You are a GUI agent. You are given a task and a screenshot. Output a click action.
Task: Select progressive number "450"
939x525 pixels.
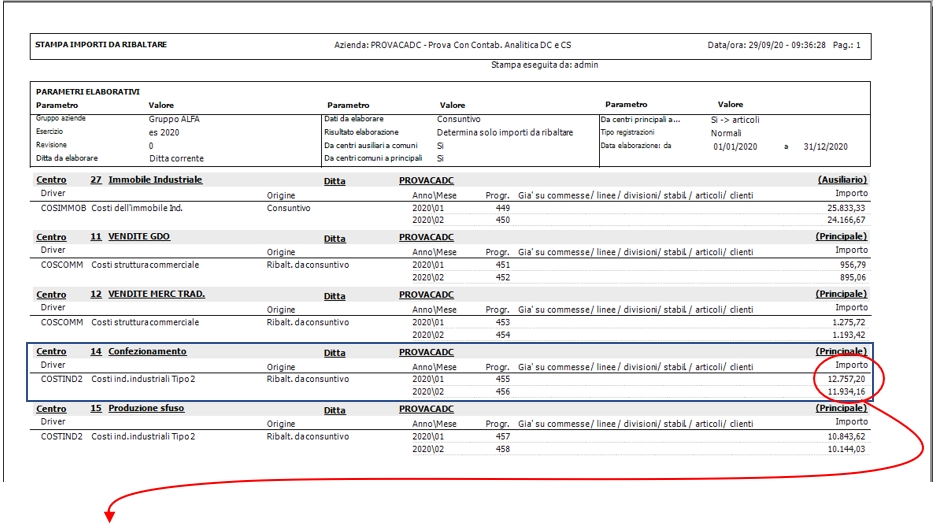[x=503, y=220]
